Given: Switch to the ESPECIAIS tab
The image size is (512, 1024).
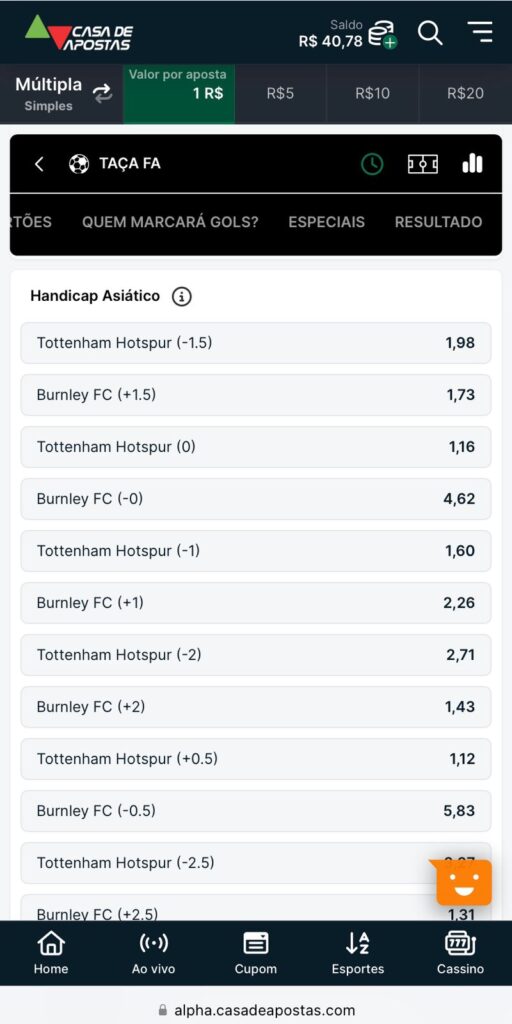Looking at the screenshot, I should coord(327,222).
